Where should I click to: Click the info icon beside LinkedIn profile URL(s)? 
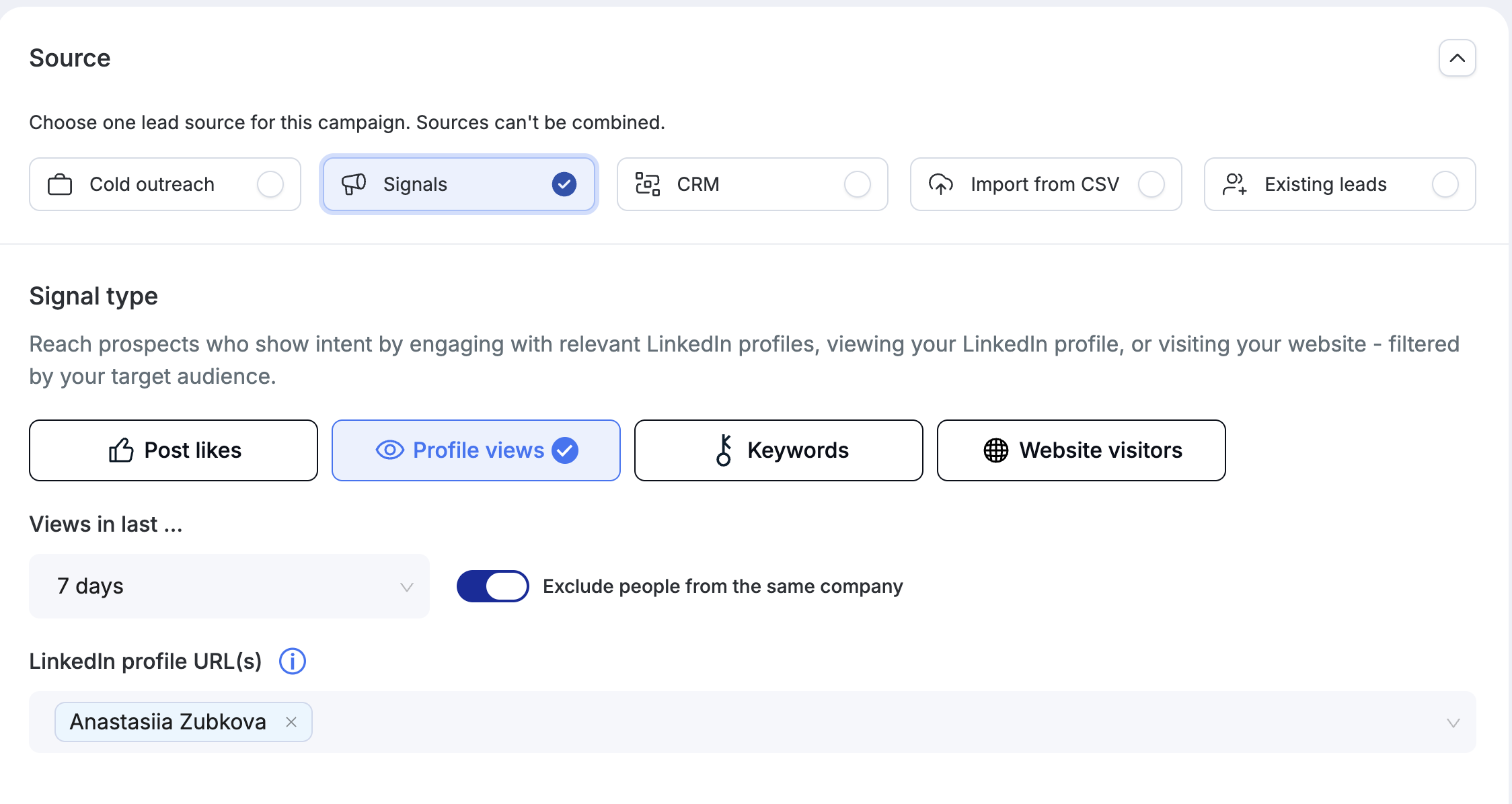point(293,661)
